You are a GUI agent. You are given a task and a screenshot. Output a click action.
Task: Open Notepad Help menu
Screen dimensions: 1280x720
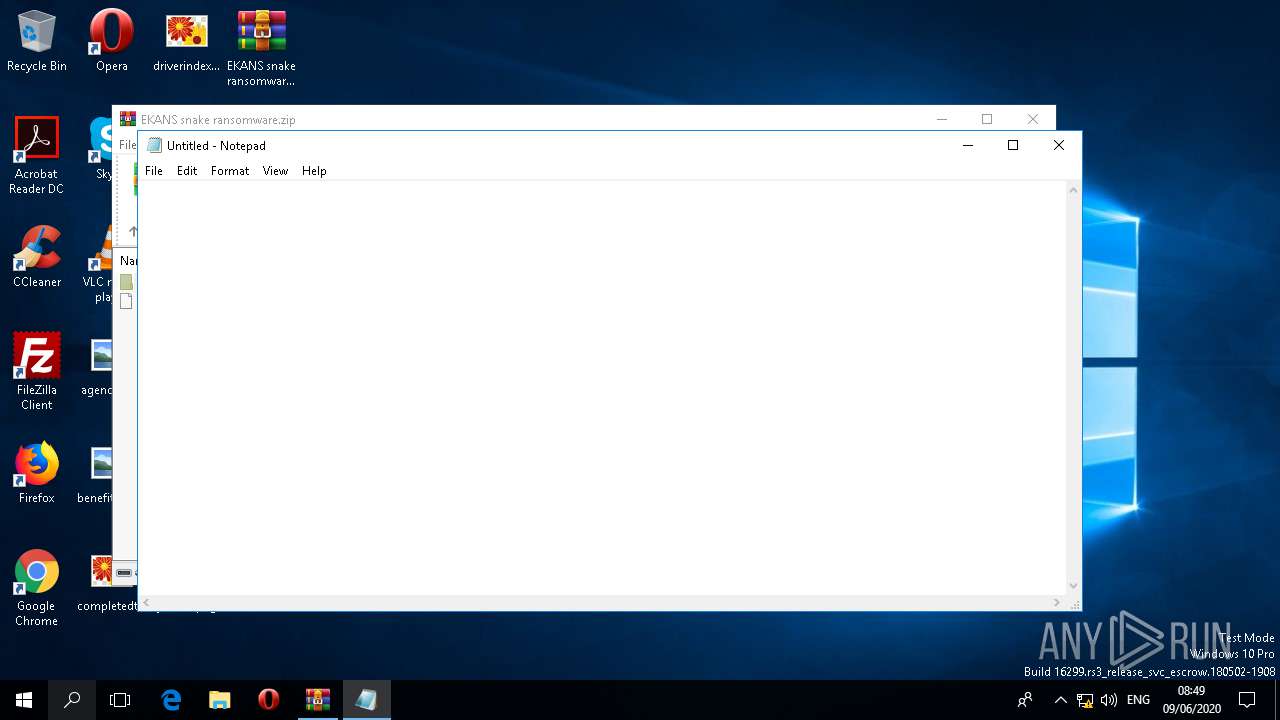pyautogui.click(x=314, y=171)
